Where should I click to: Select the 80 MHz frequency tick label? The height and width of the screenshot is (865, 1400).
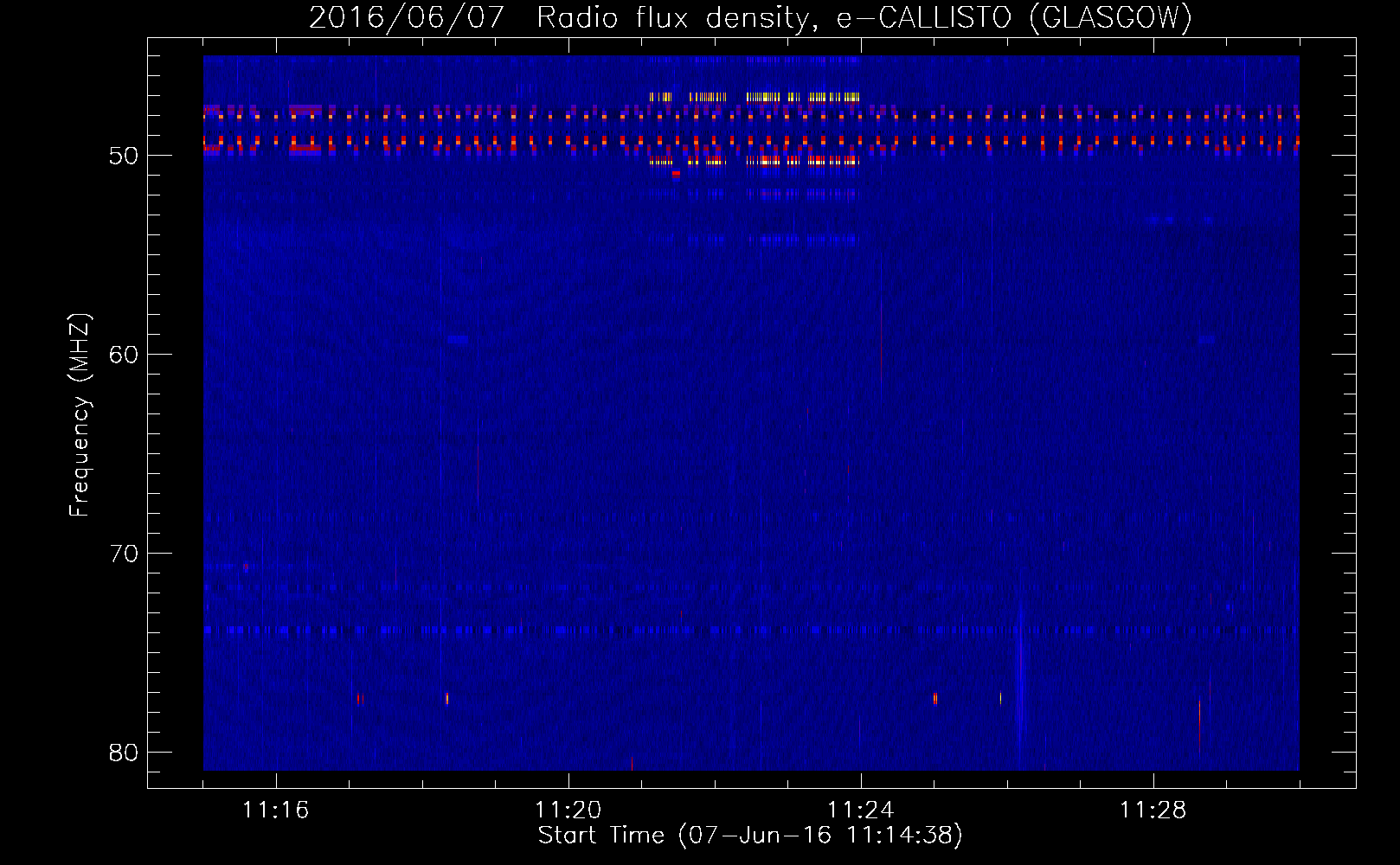click(x=124, y=753)
